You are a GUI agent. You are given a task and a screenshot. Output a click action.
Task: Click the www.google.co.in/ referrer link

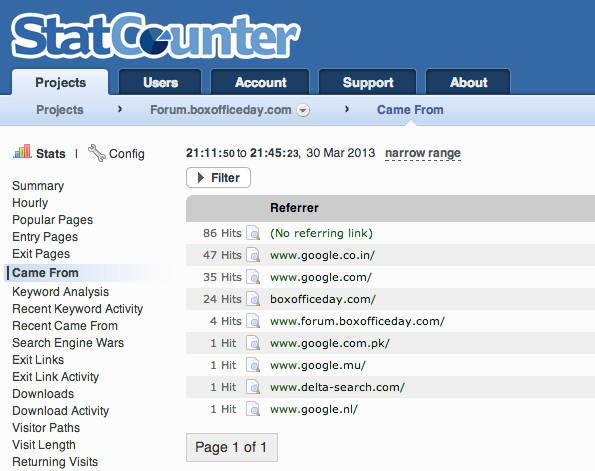[x=322, y=255]
